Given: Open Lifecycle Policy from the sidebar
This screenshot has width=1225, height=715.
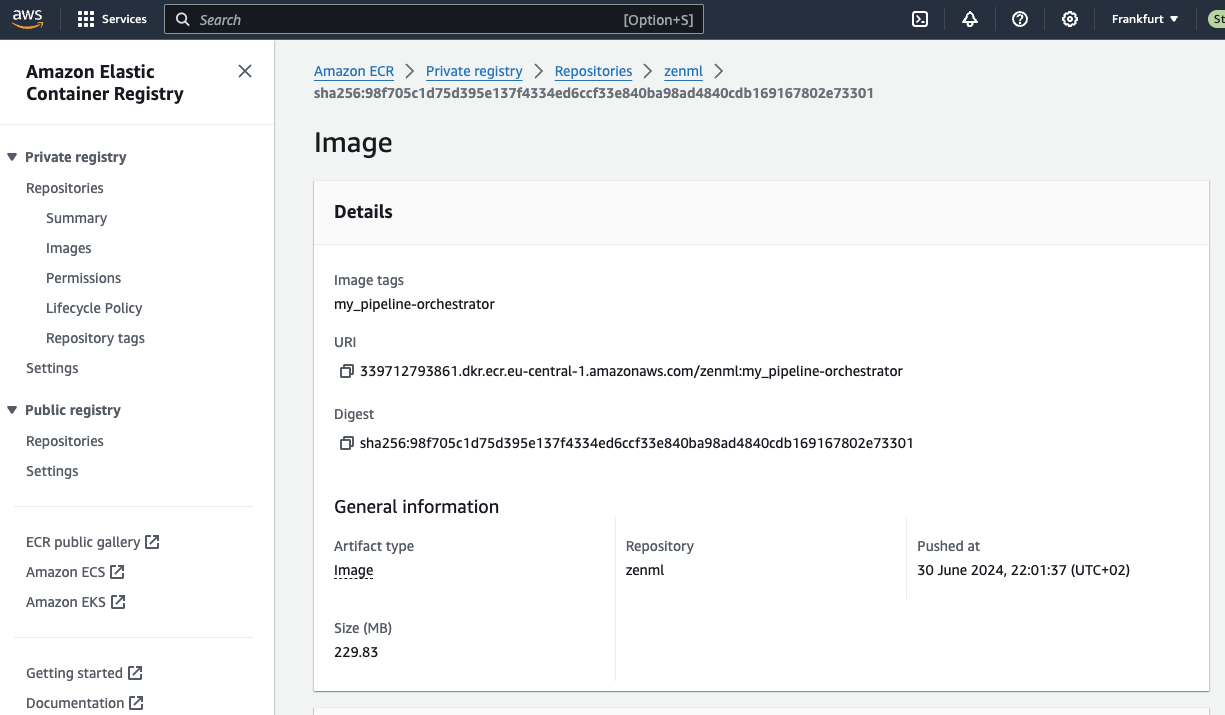Looking at the screenshot, I should point(94,307).
